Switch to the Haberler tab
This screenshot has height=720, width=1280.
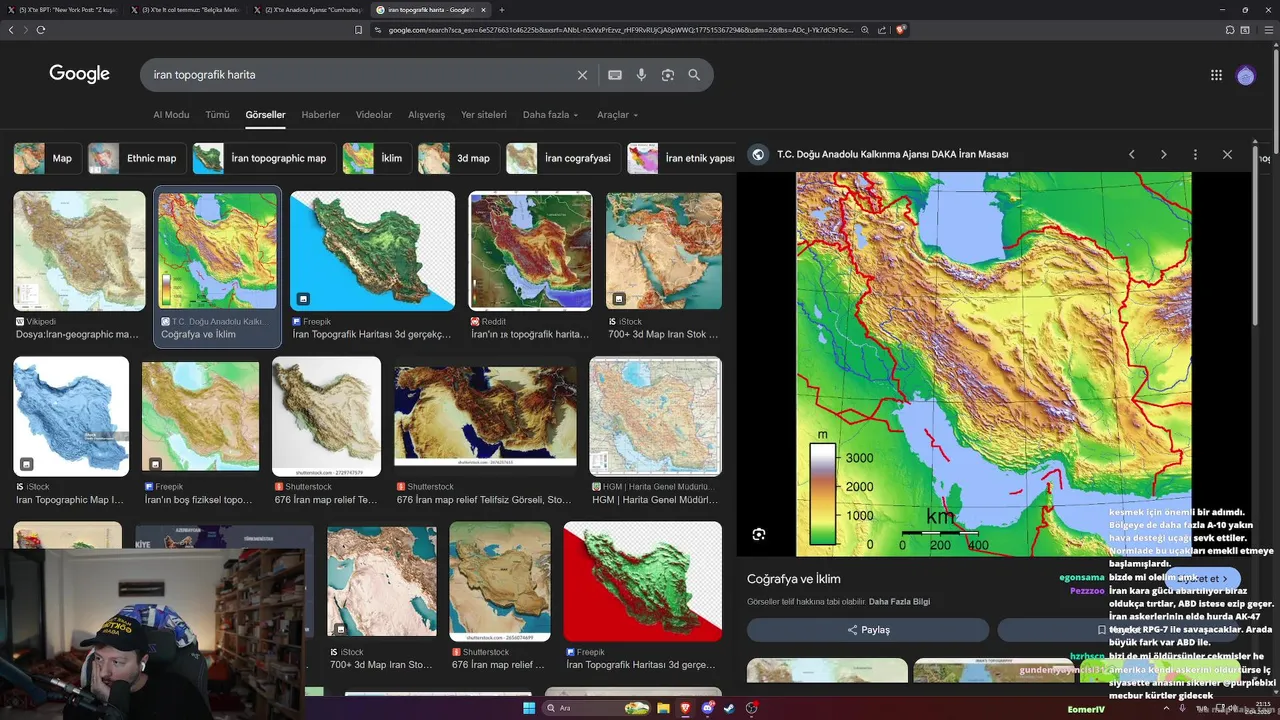pyautogui.click(x=321, y=115)
